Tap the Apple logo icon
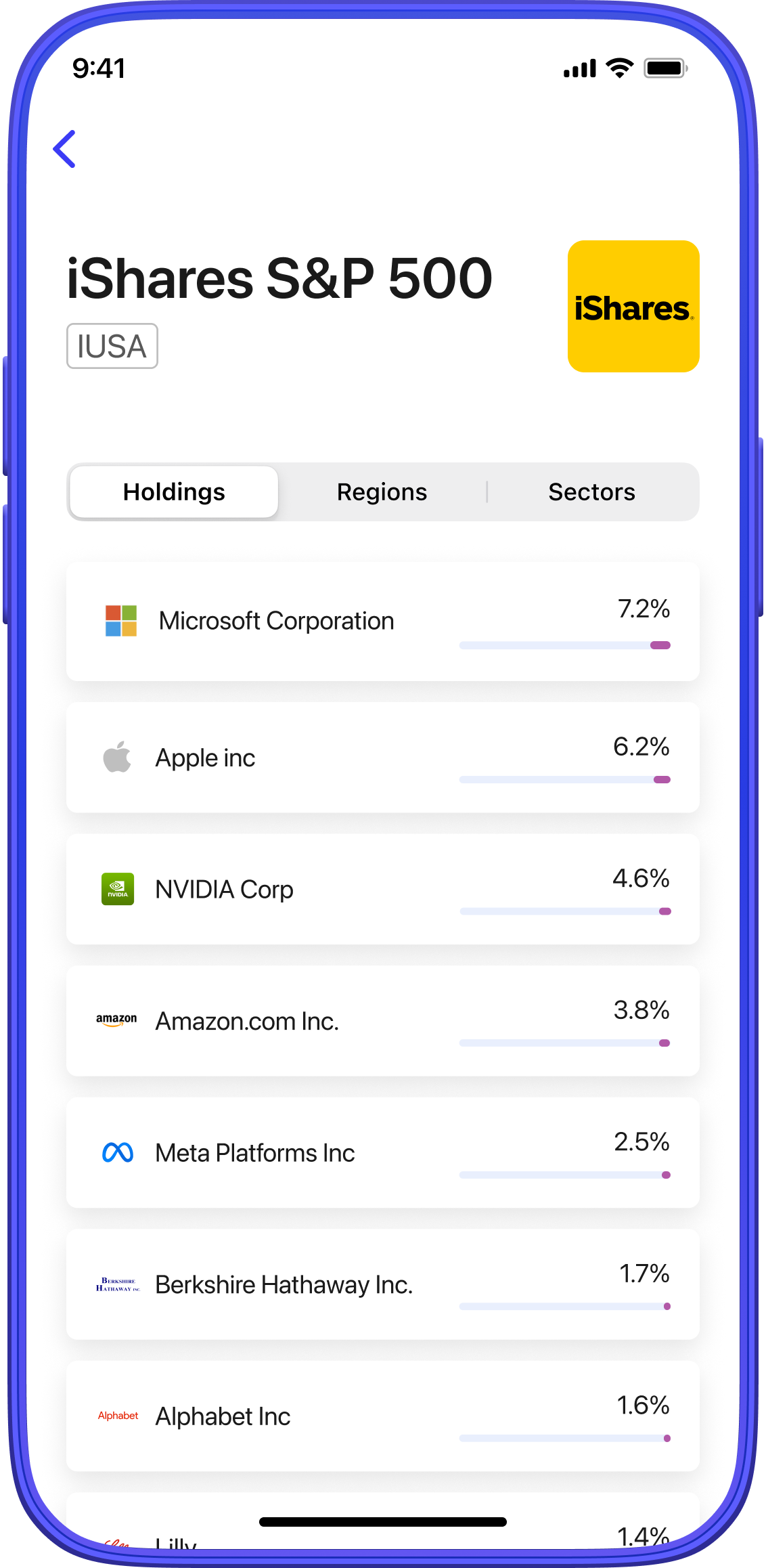This screenshot has height=1568, width=766. coord(117,757)
